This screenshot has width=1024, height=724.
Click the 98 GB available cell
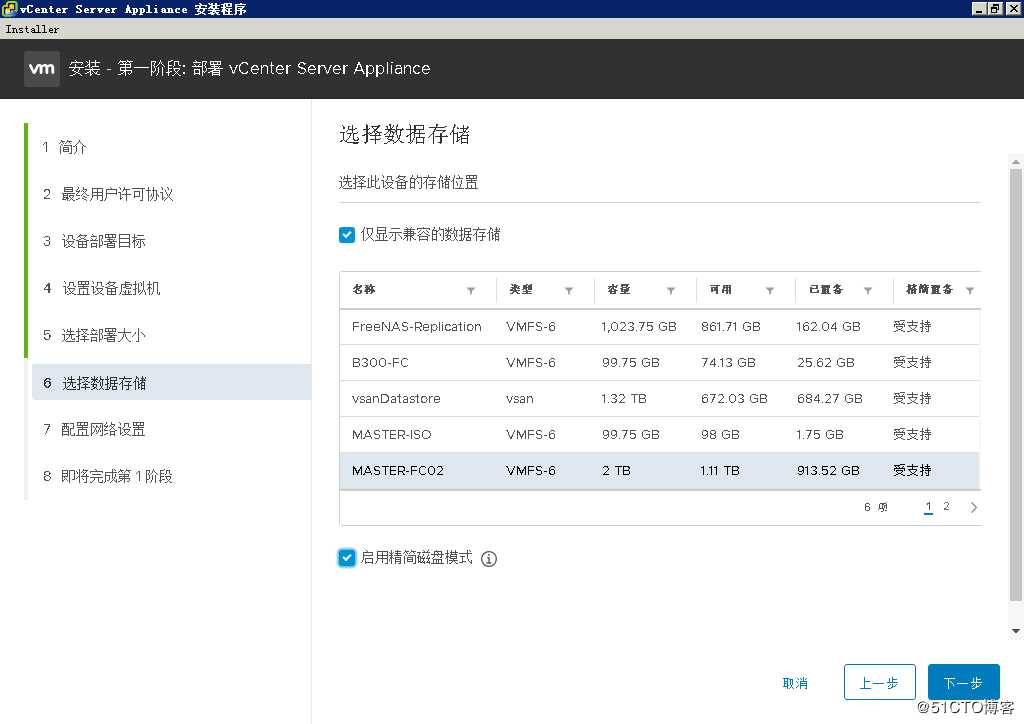tap(720, 434)
